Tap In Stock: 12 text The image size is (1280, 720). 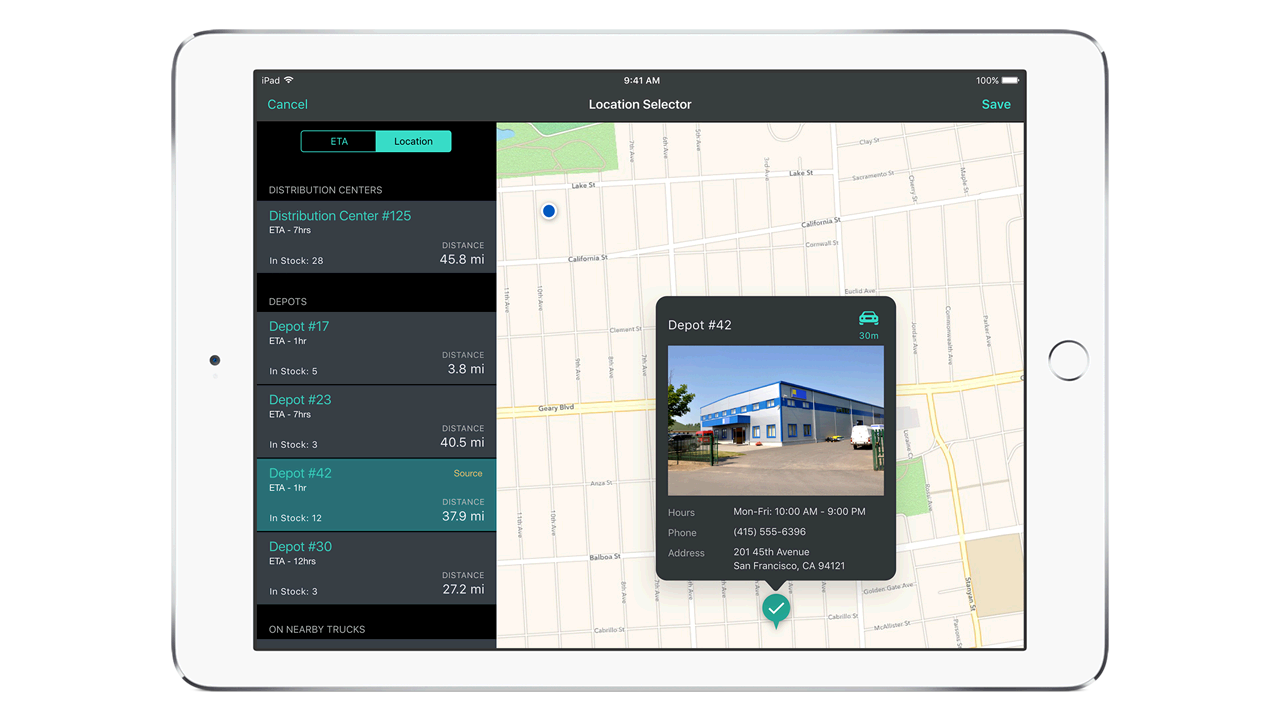point(296,518)
